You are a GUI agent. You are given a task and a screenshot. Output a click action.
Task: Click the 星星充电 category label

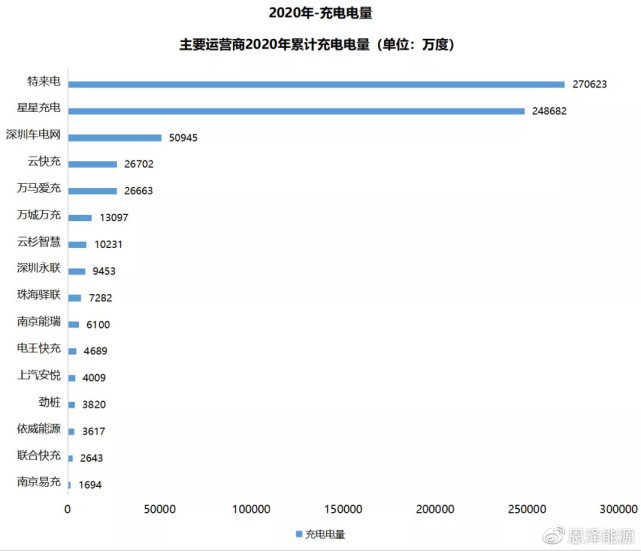38,108
